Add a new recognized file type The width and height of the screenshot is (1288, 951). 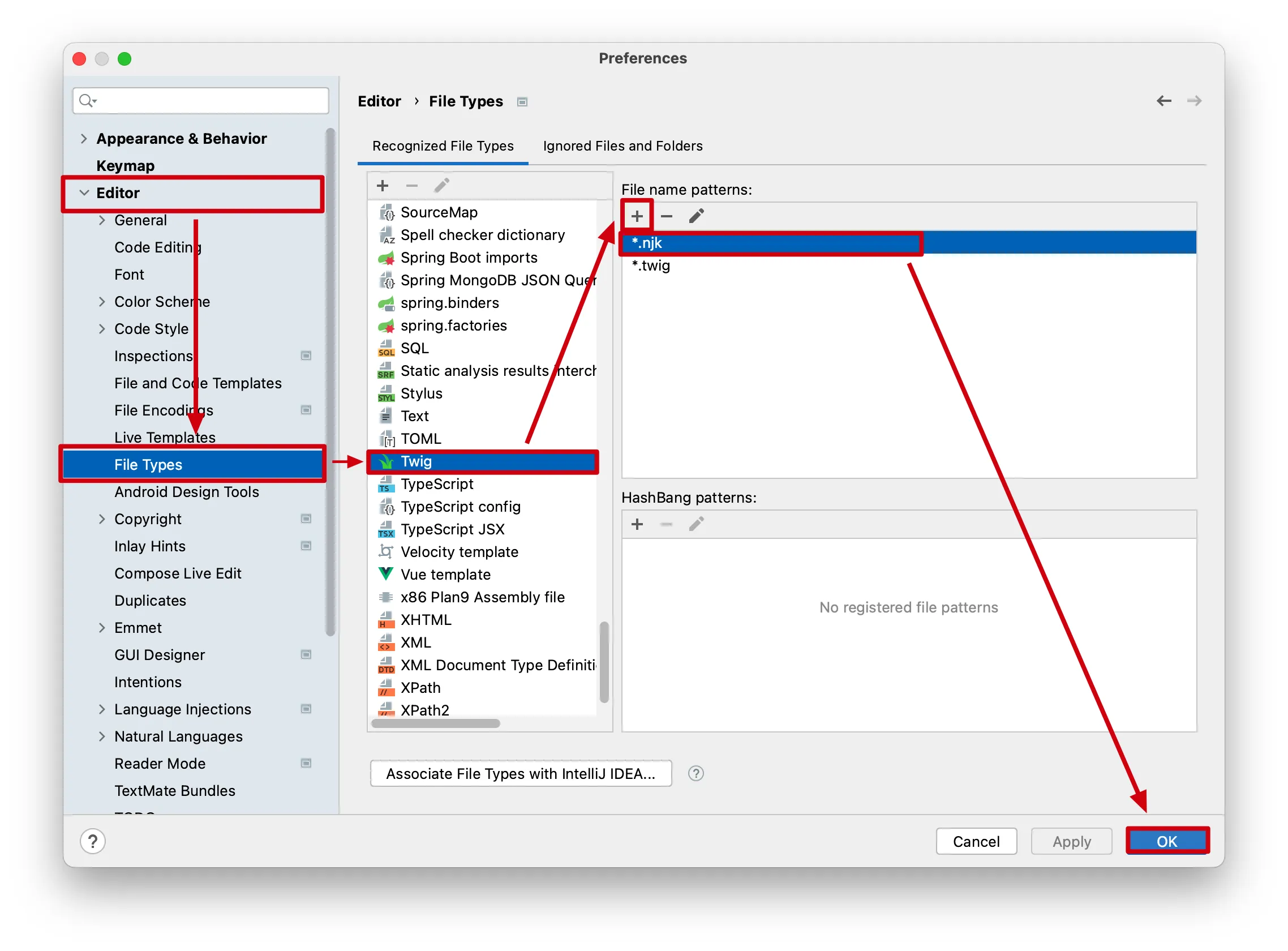coord(383,185)
